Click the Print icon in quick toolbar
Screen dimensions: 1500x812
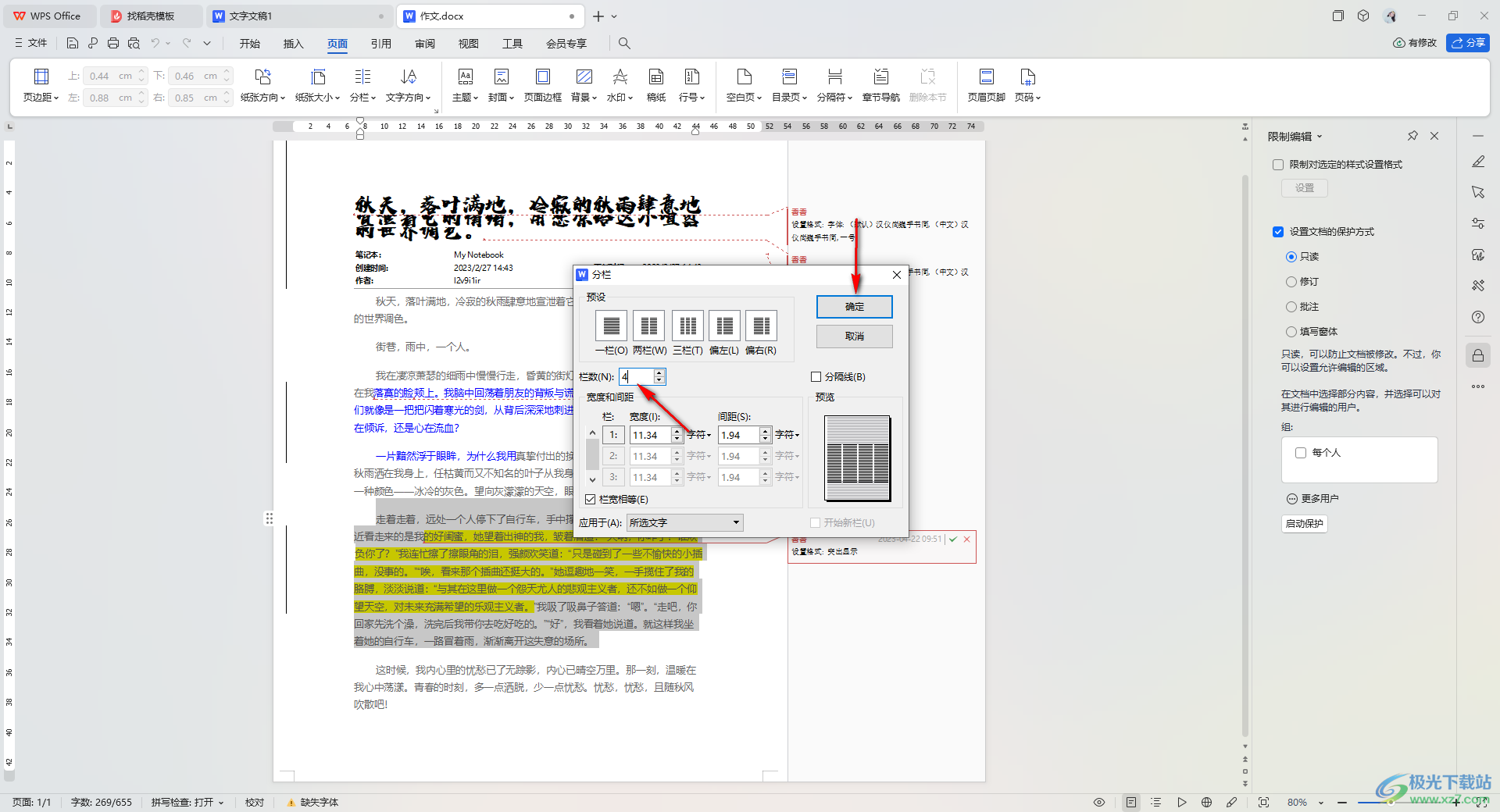point(113,44)
